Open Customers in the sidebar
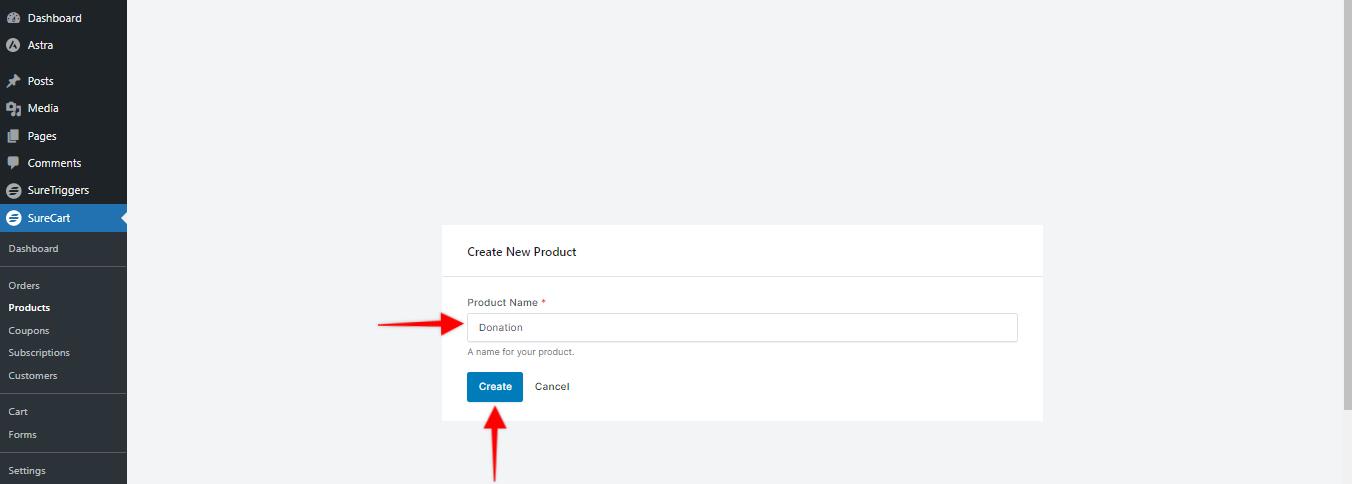The width and height of the screenshot is (1352, 484). pyautogui.click(x=33, y=375)
